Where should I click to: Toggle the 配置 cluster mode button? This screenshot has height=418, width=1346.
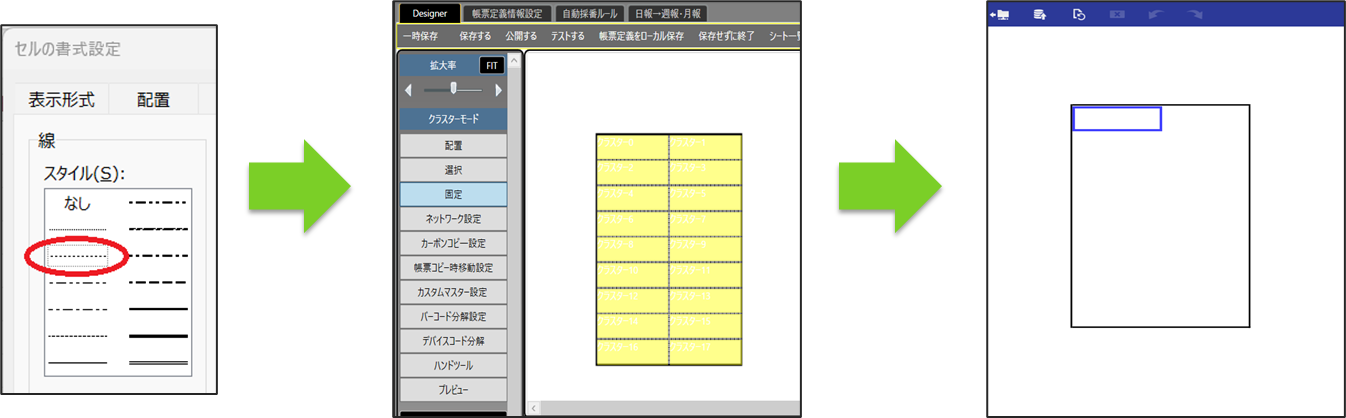(x=453, y=145)
